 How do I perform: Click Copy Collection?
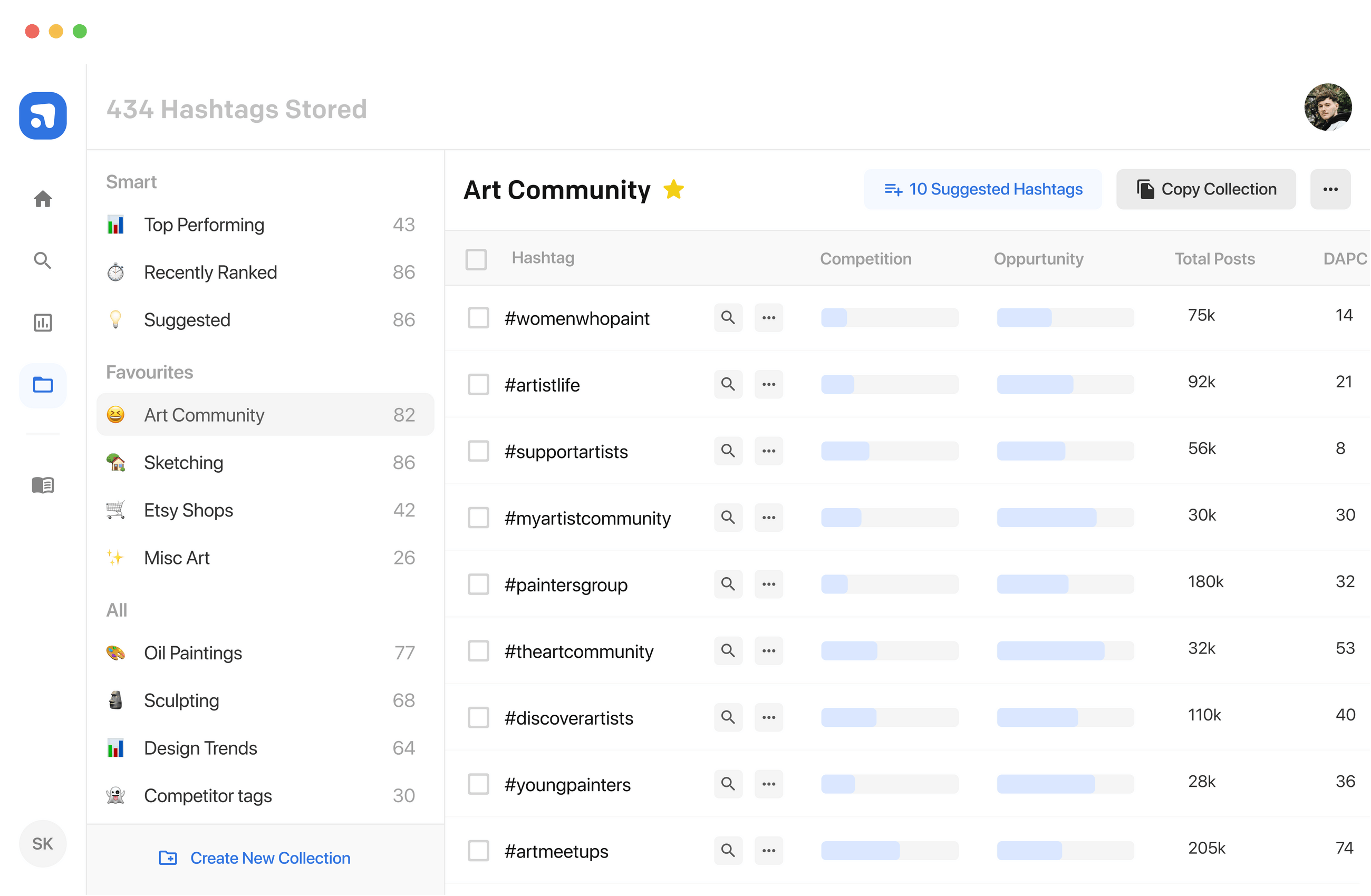[1205, 189]
